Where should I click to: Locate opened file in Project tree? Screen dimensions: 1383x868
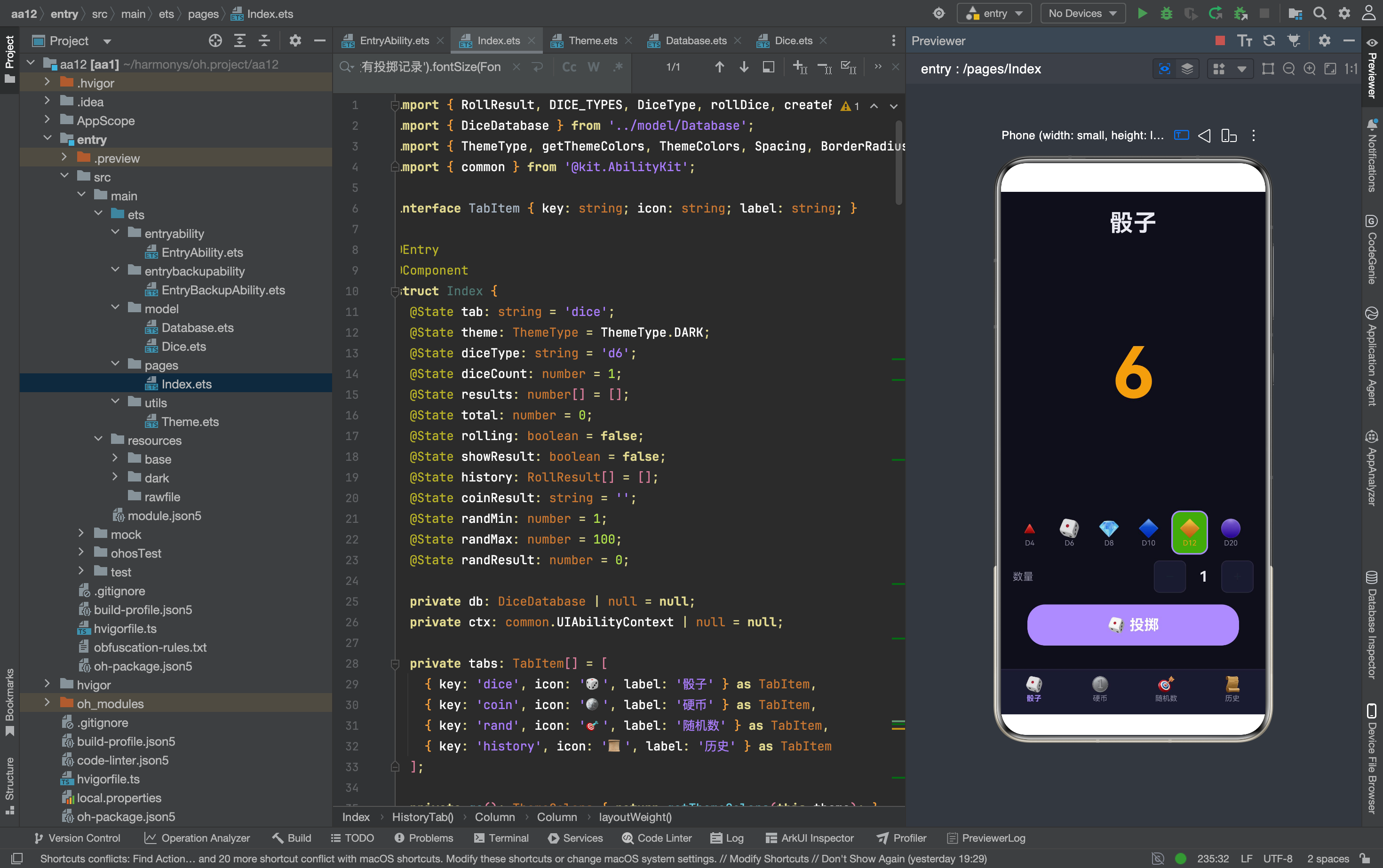click(215, 41)
